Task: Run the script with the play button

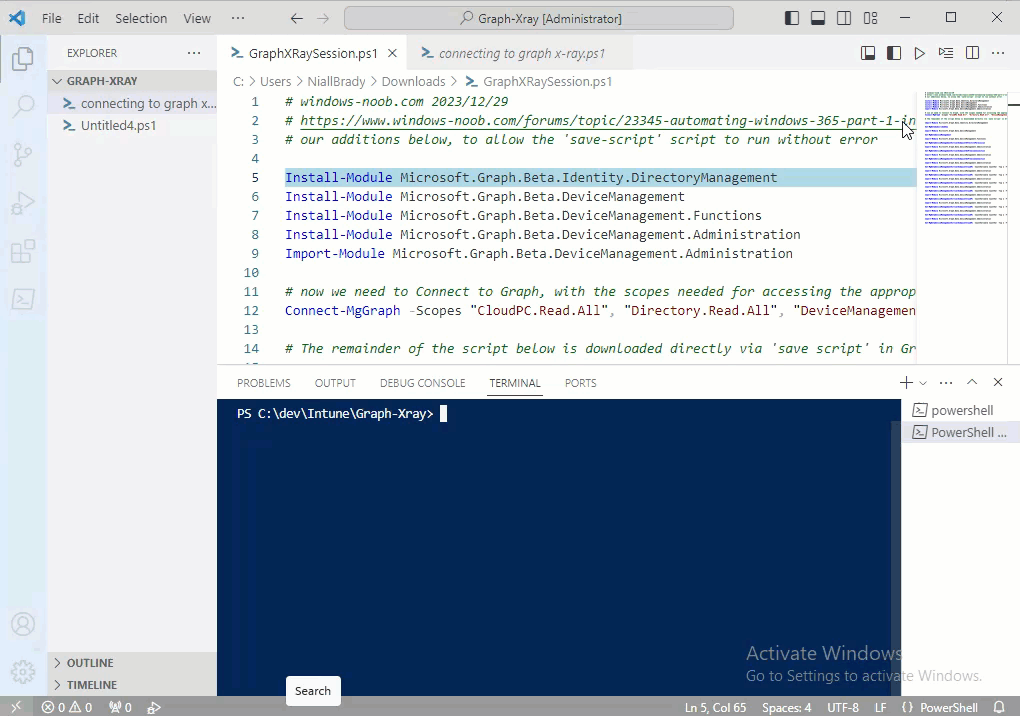Action: coord(919,53)
